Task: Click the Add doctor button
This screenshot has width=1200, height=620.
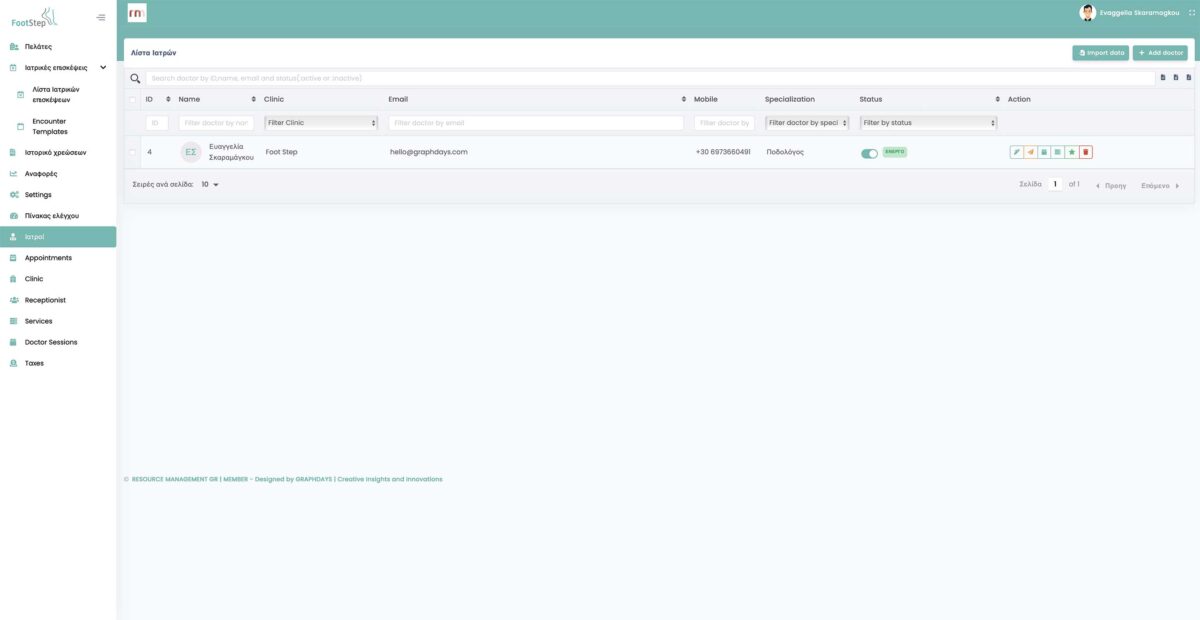Action: click(x=1160, y=52)
